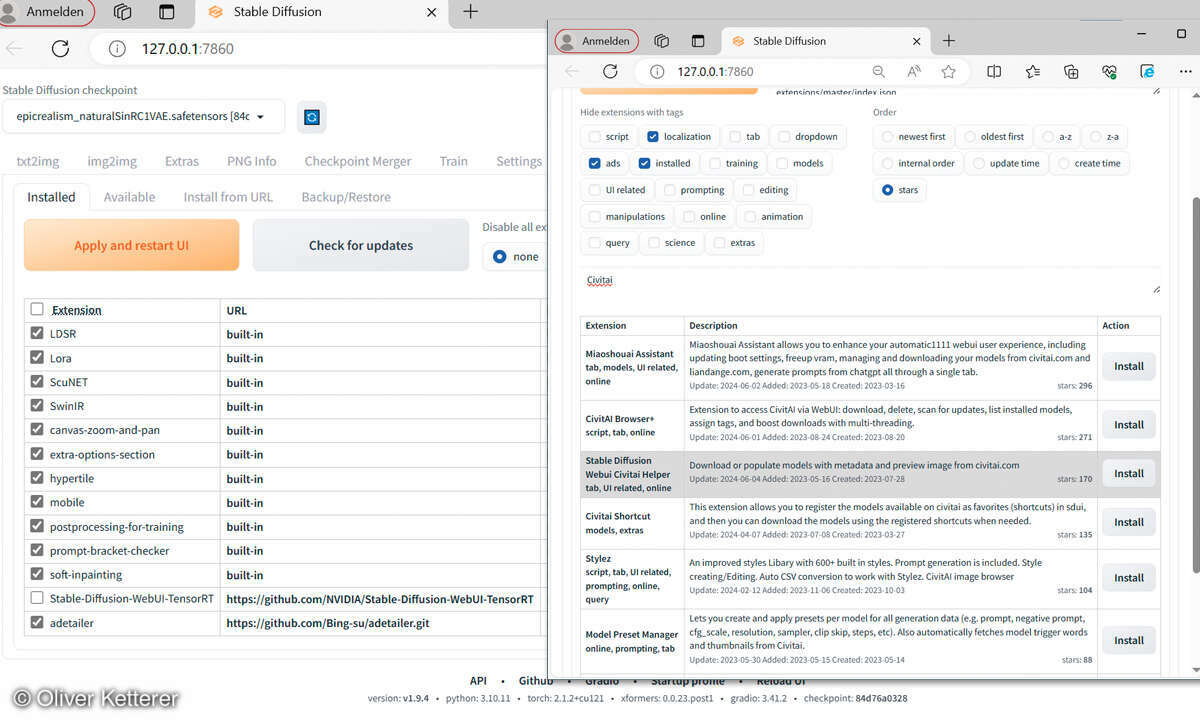The height and width of the screenshot is (720, 1200).
Task: Uncheck the localization tag checkbox
Action: tap(653, 137)
